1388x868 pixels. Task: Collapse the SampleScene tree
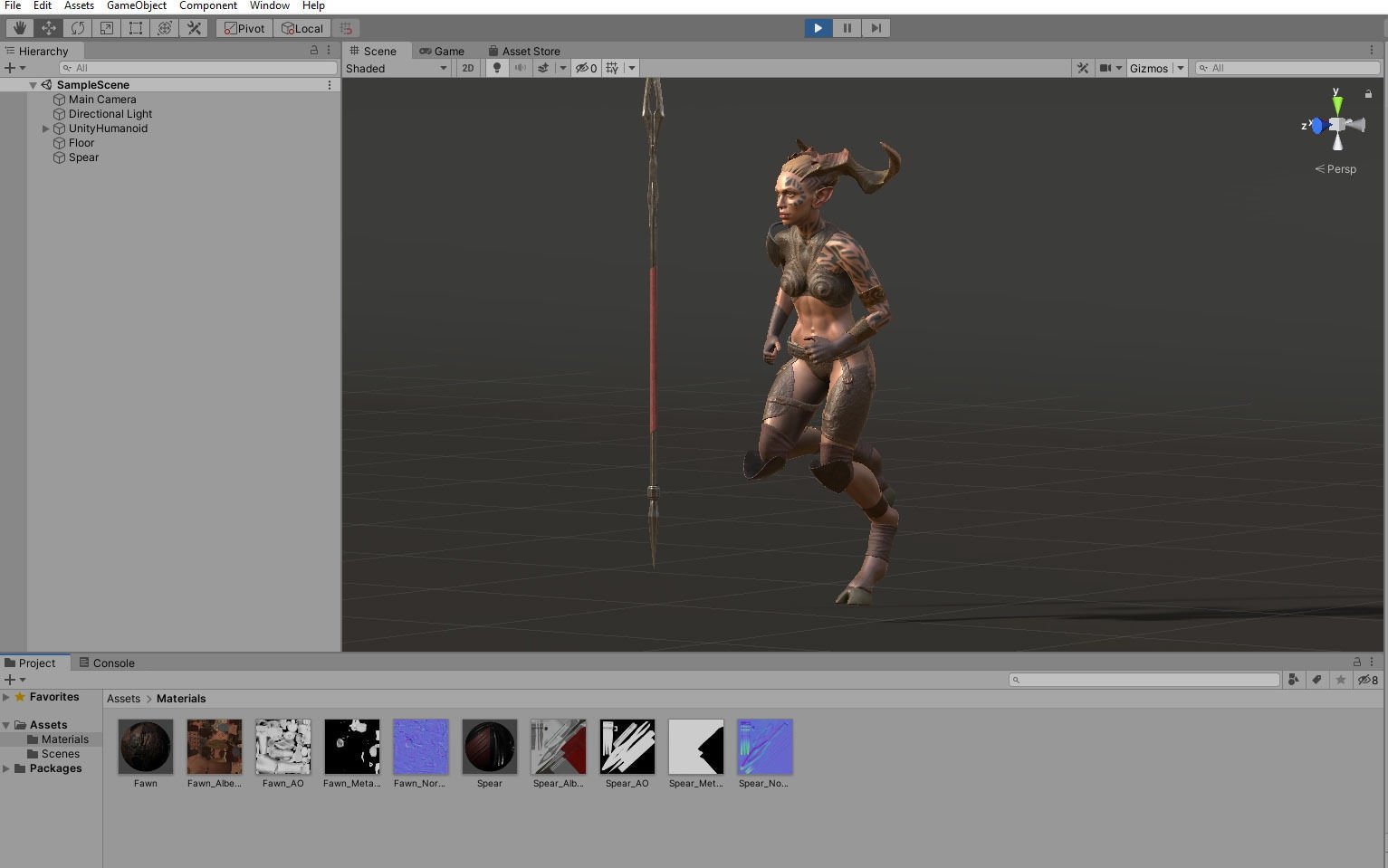pos(33,85)
